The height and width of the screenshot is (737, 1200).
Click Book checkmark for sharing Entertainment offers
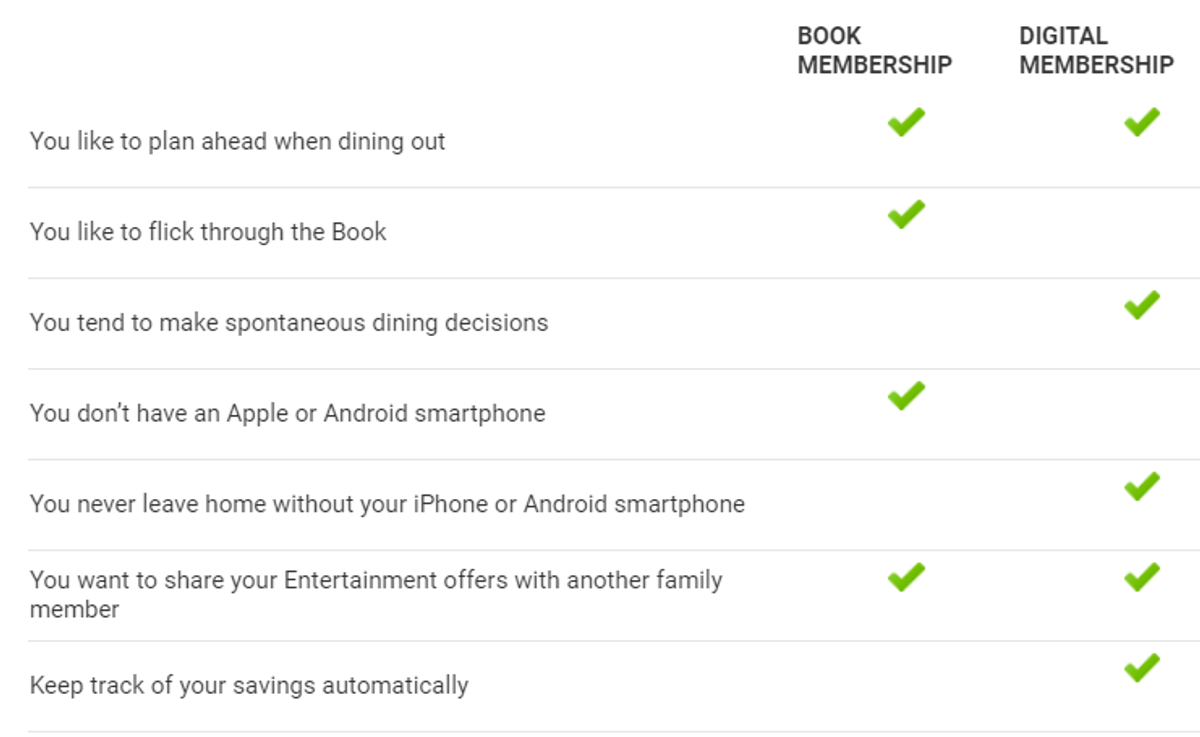pos(906,577)
